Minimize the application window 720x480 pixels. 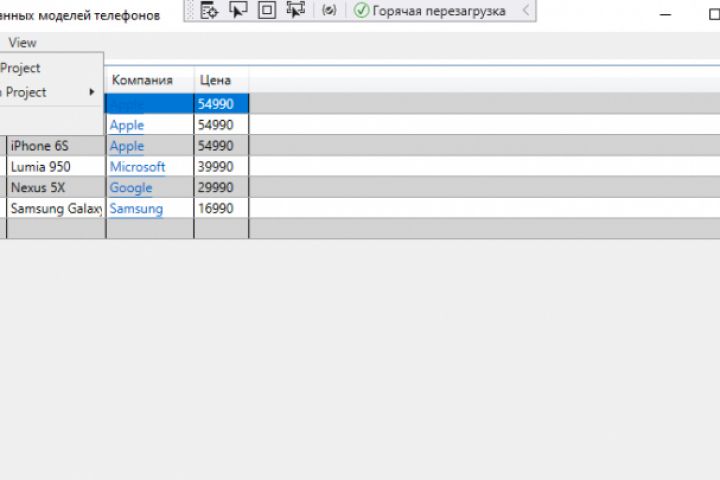pos(665,15)
